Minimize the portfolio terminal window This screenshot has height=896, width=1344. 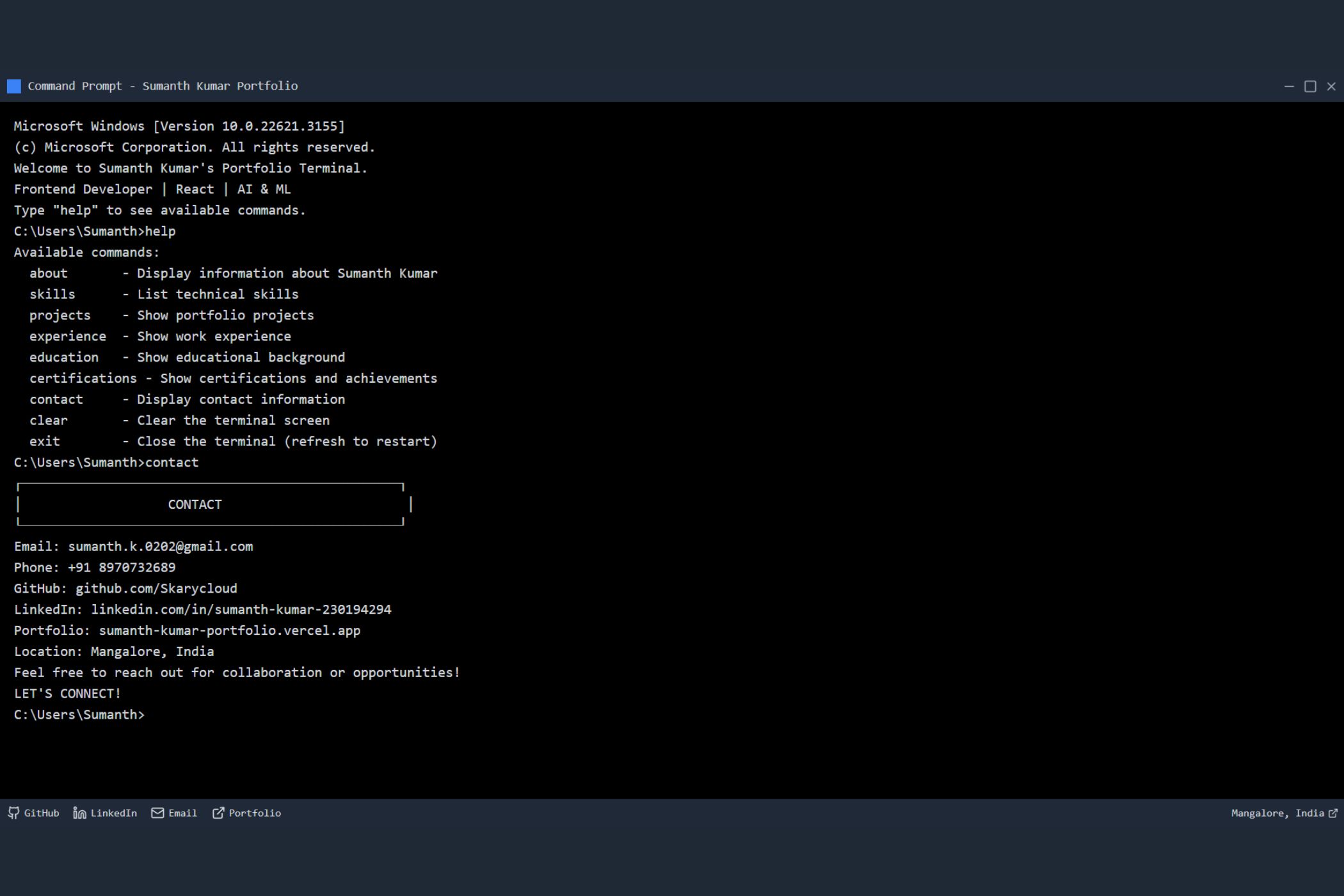click(x=1289, y=86)
